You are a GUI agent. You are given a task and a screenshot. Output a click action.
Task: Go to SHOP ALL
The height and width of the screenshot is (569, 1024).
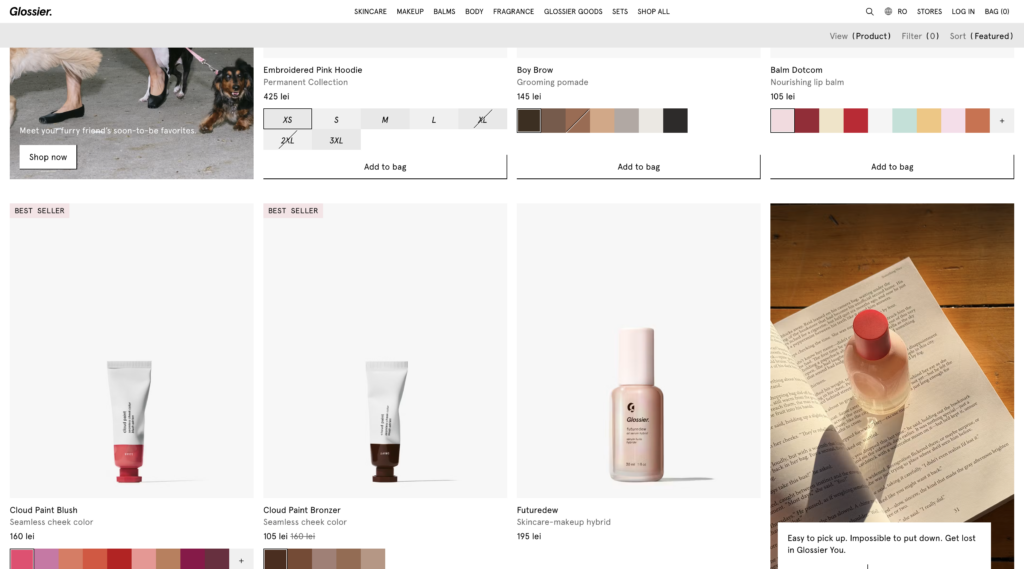[x=653, y=11]
